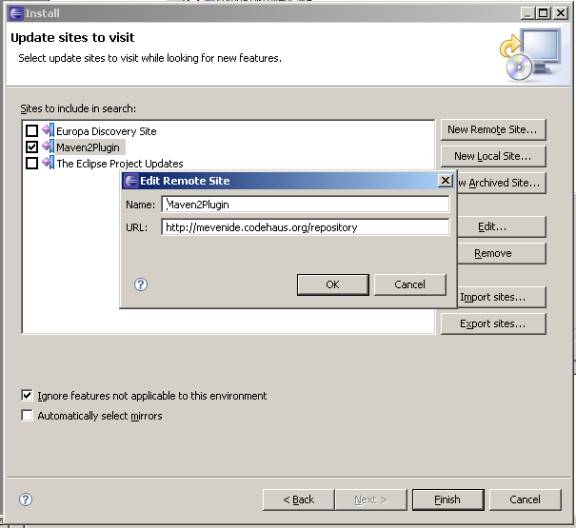
Task: Click into the URL text field
Action: (x=305, y=227)
